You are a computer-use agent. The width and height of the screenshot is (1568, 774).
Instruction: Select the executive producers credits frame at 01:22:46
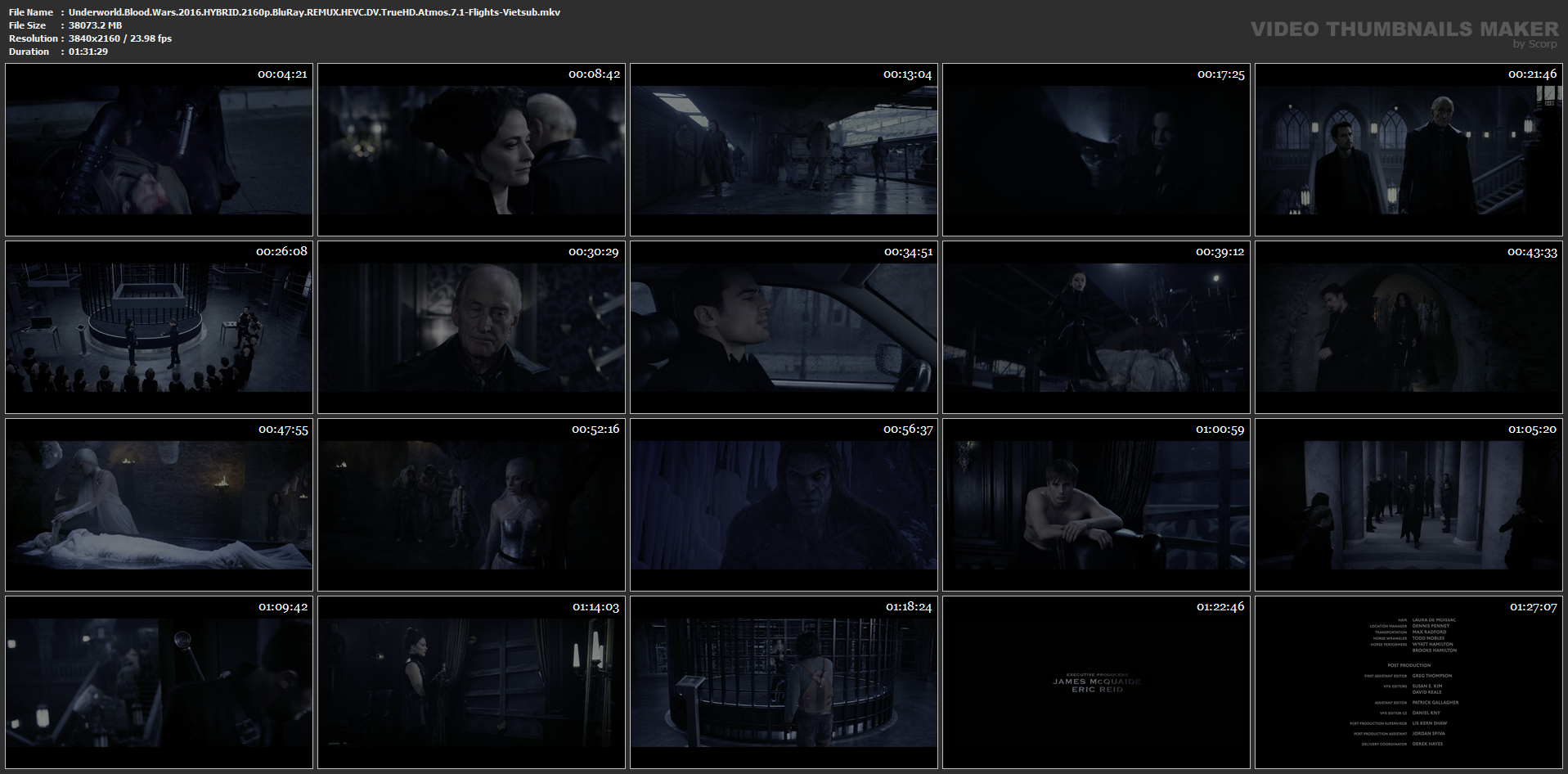tap(1096, 682)
